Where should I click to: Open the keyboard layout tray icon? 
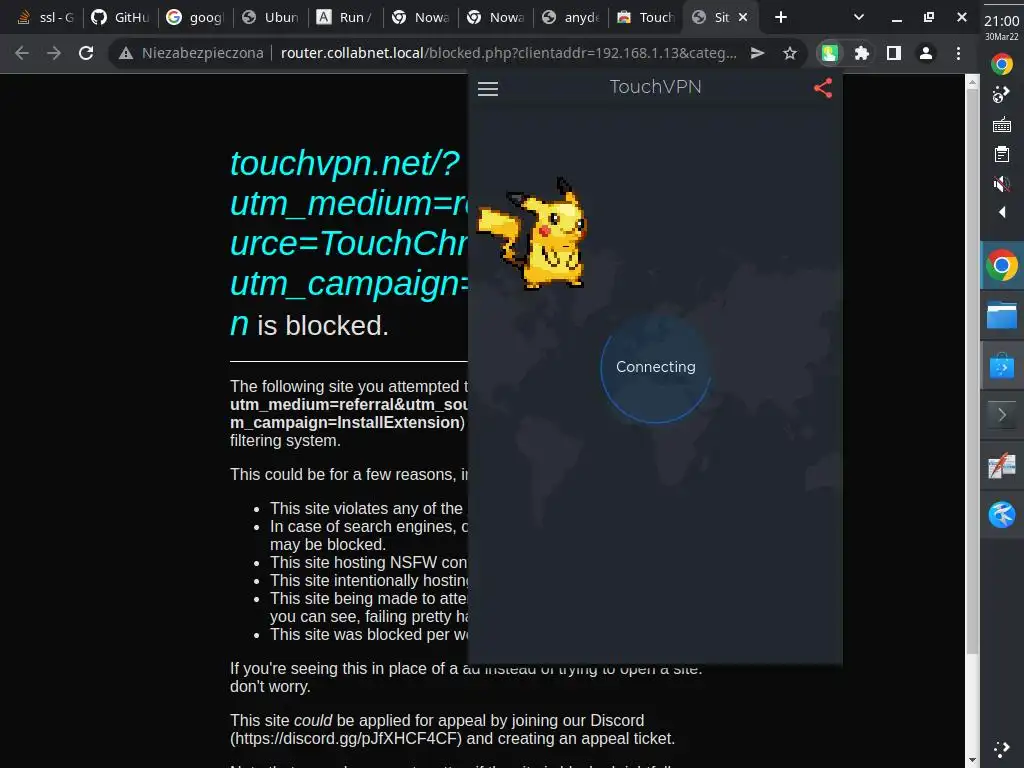(1002, 125)
